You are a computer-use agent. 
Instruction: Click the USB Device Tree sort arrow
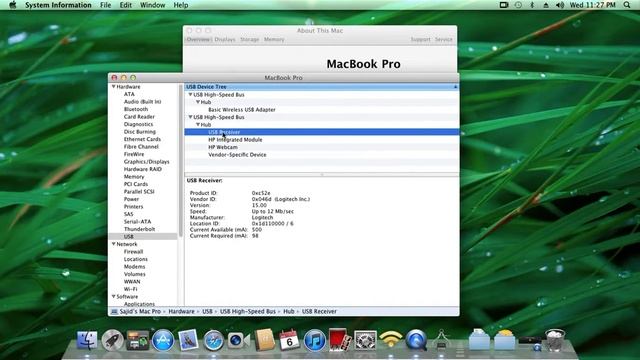[455, 87]
